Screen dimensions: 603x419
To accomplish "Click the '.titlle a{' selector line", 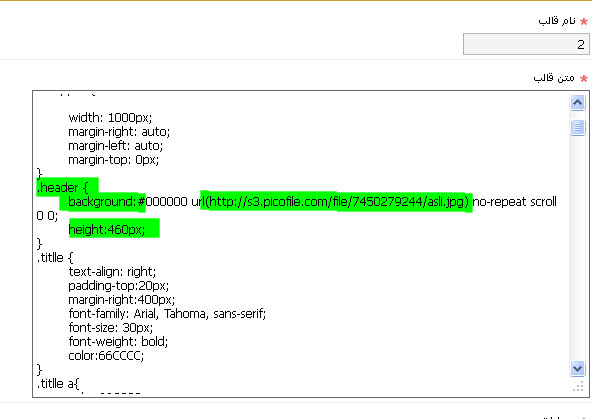I will tap(58, 384).
